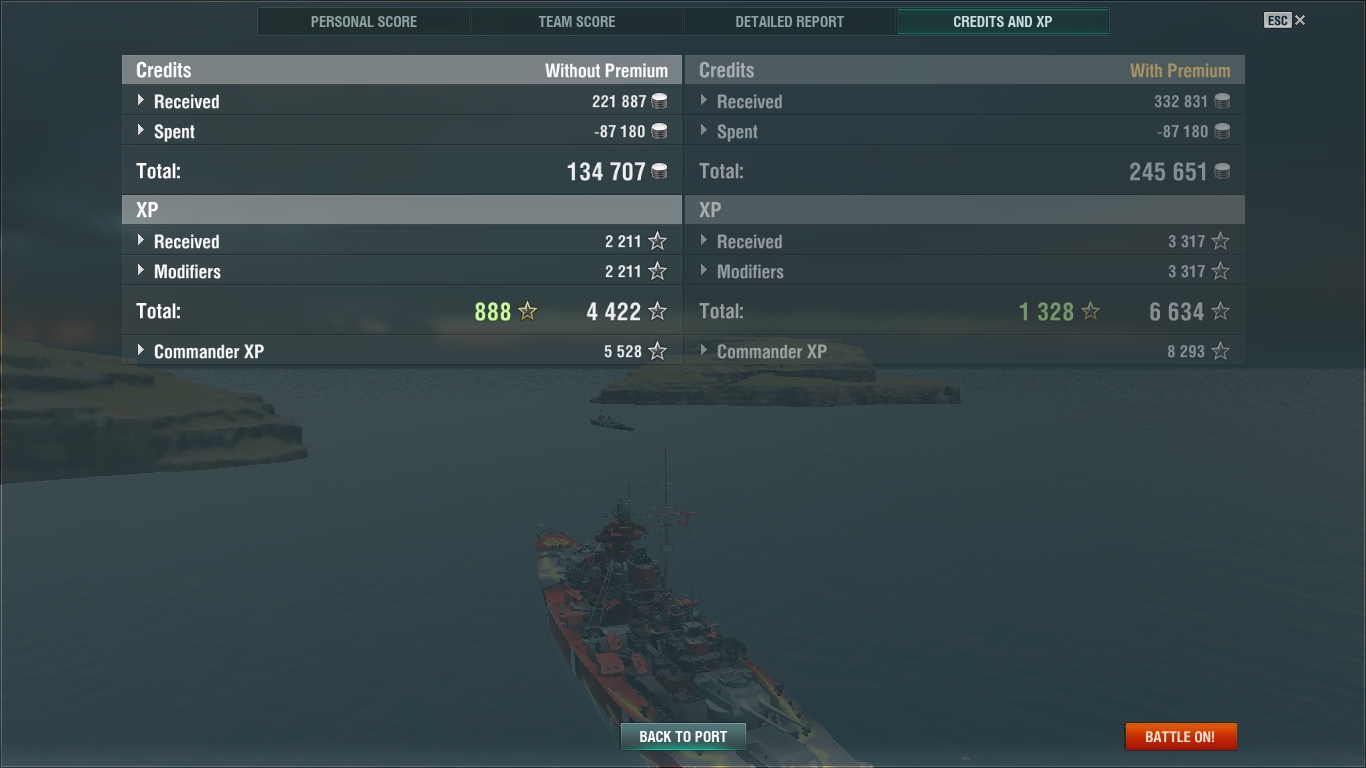Close the report with ESC X
The width and height of the screenshot is (1366, 768).
coord(1285,20)
